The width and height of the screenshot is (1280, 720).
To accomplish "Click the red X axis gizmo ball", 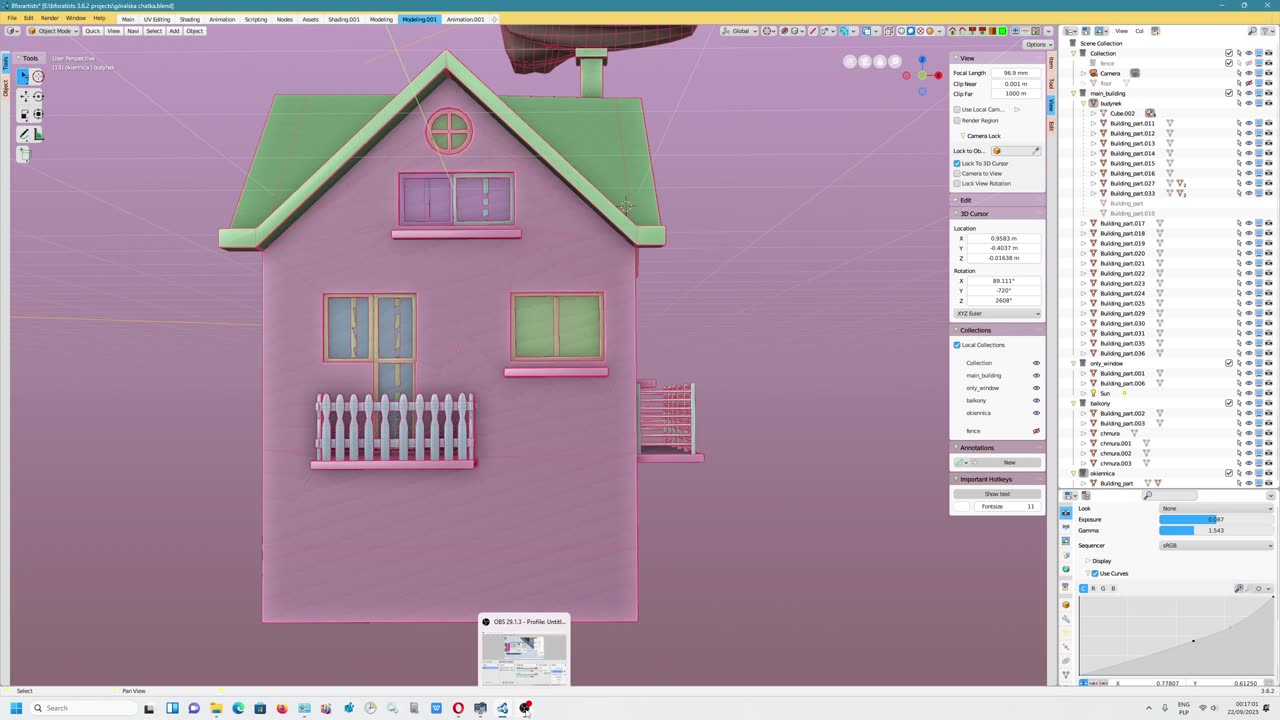I will point(938,75).
